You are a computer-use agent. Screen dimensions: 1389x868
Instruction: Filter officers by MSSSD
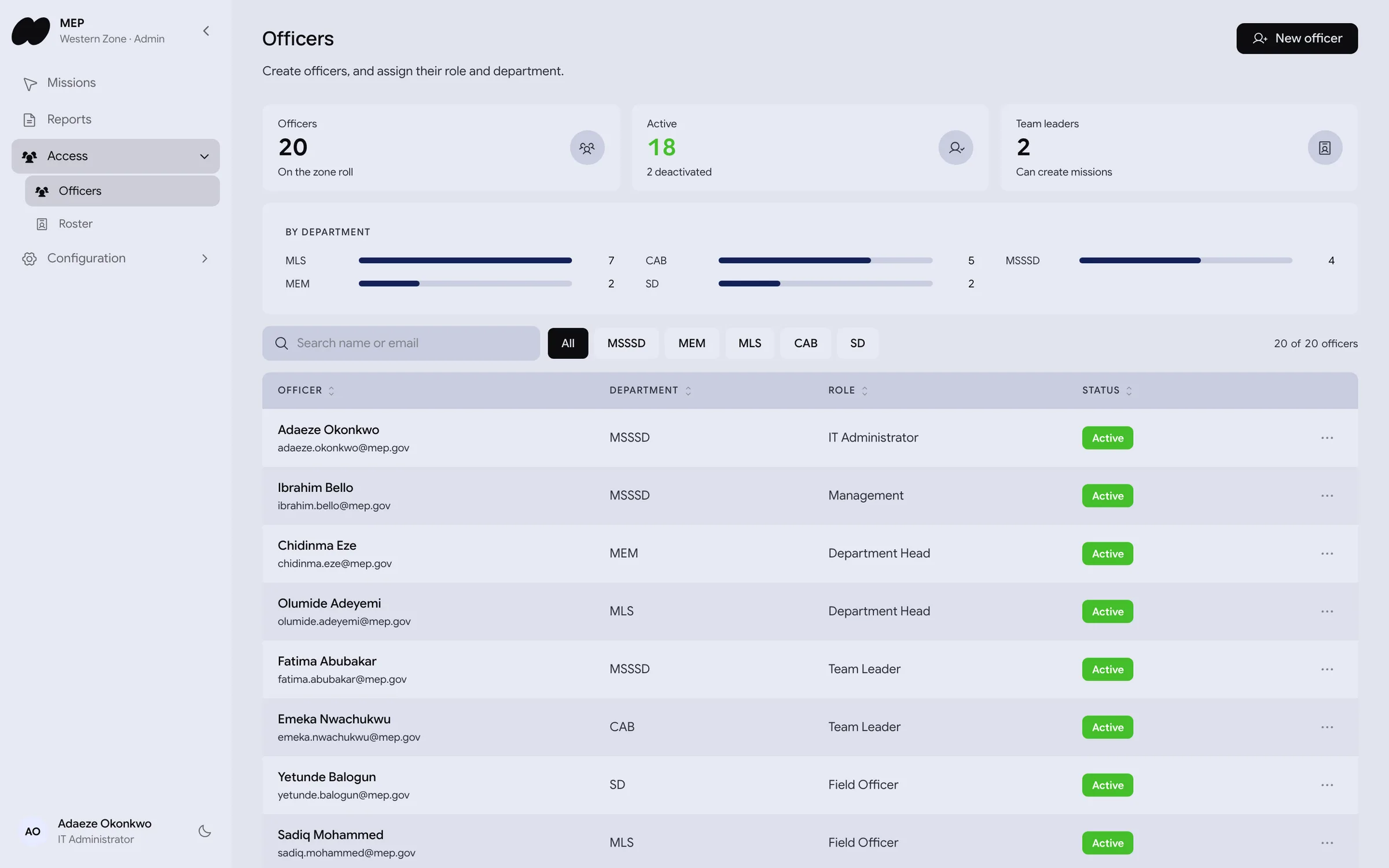tap(626, 343)
